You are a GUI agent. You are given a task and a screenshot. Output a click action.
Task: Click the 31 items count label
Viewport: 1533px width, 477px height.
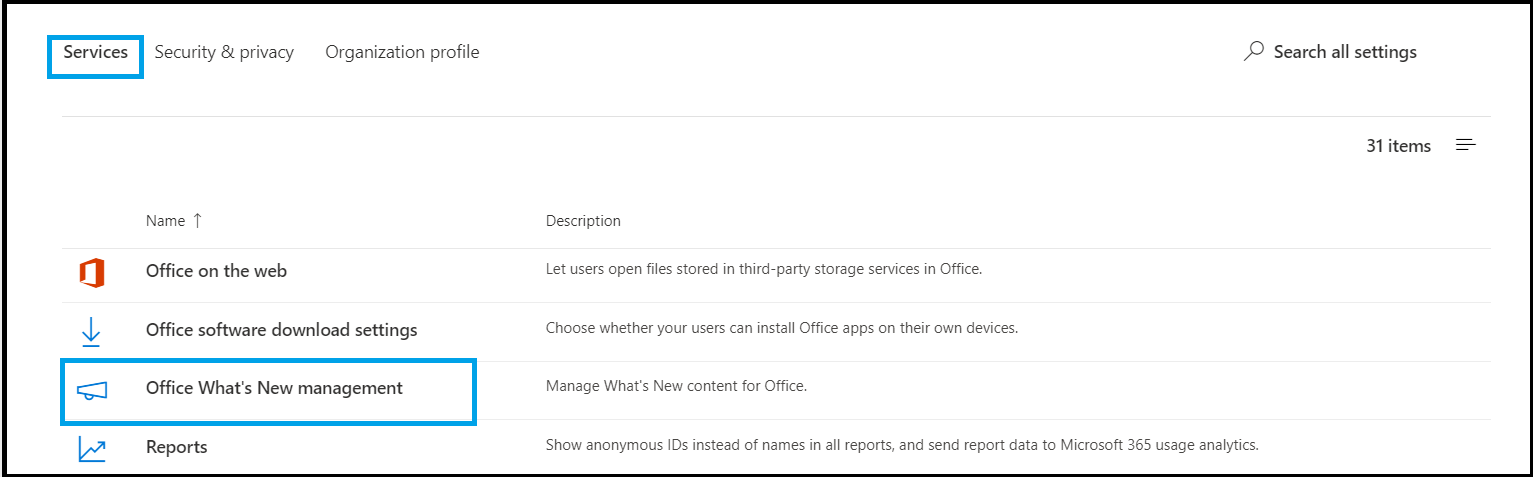click(x=1398, y=146)
